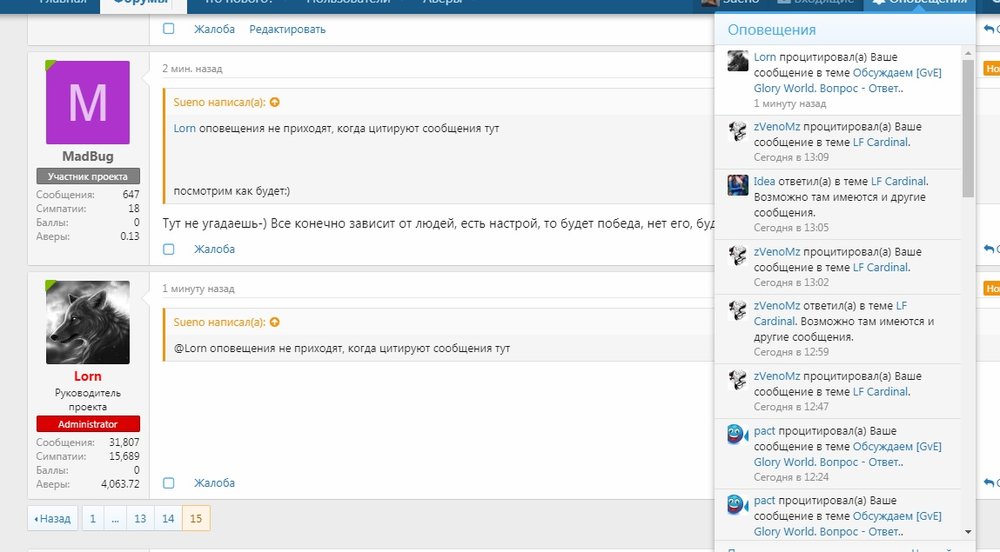Click zVenoMz's avatar in the 13:09 notification
This screenshot has height=552, width=1000.
pyautogui.click(x=738, y=131)
